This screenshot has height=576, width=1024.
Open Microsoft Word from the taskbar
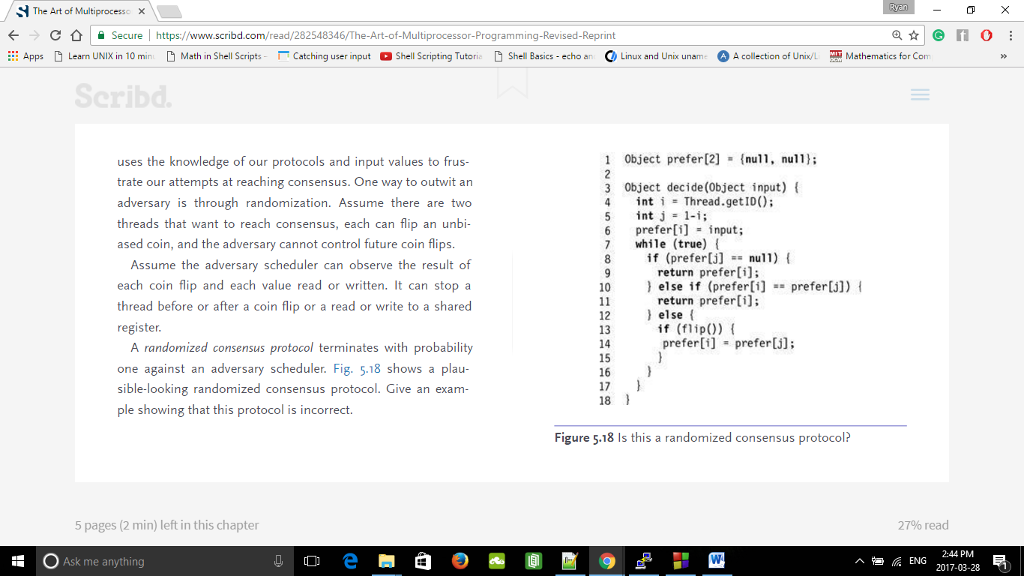717,562
